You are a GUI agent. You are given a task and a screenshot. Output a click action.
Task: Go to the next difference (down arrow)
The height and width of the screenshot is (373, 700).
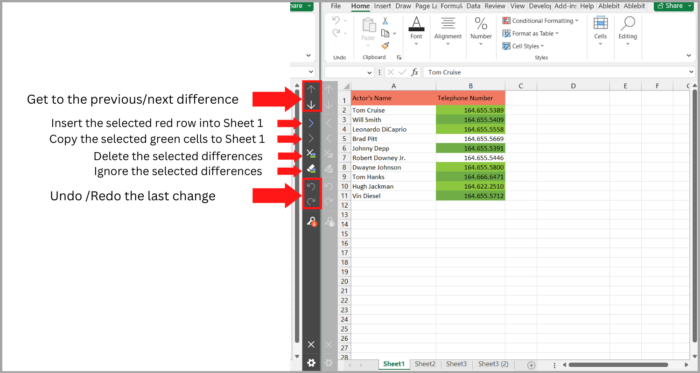[311, 105]
